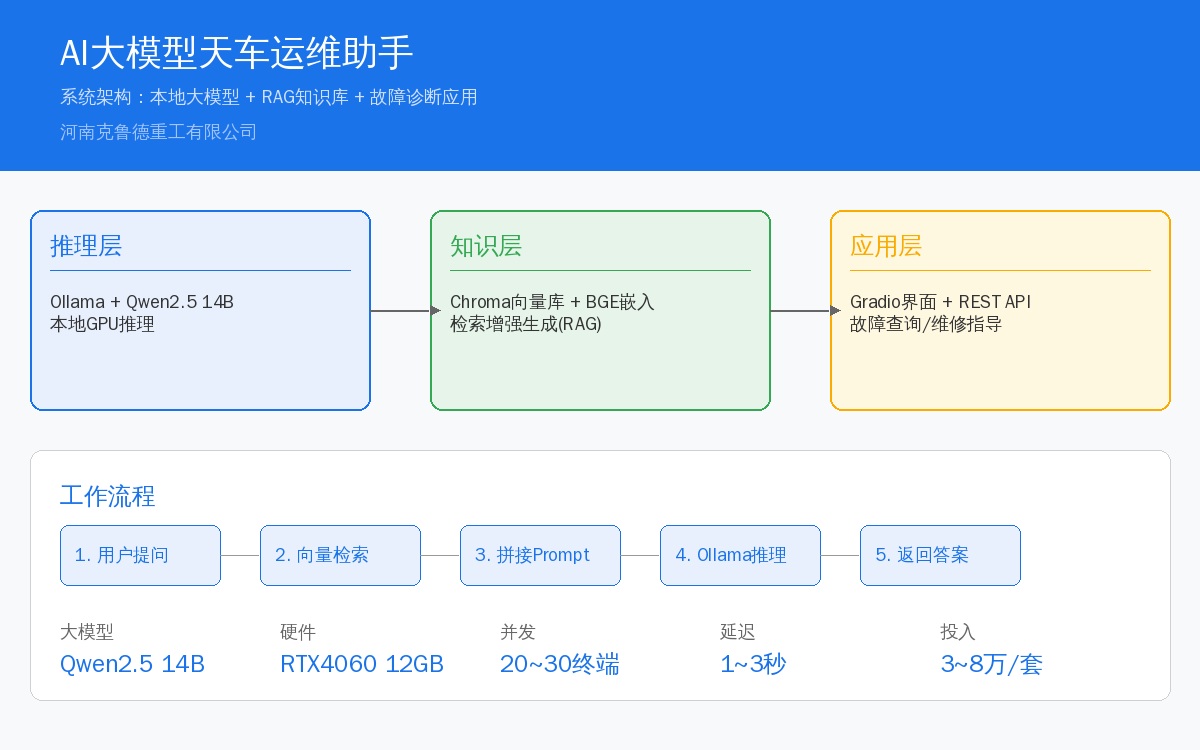Click step box 5. 返回答案
Screen dimensions: 1200x750
pyautogui.click(x=940, y=555)
